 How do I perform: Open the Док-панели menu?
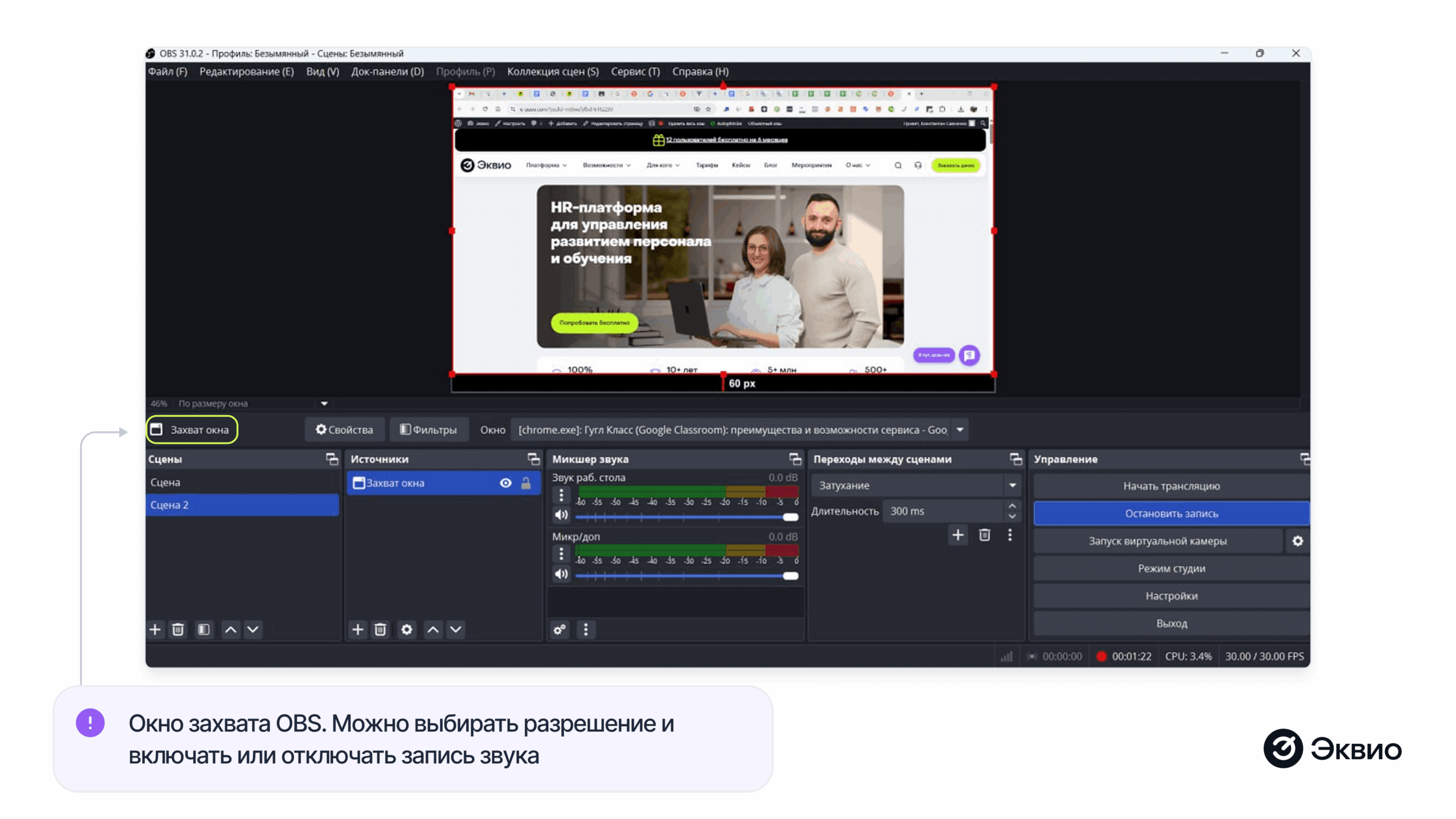coord(387,72)
